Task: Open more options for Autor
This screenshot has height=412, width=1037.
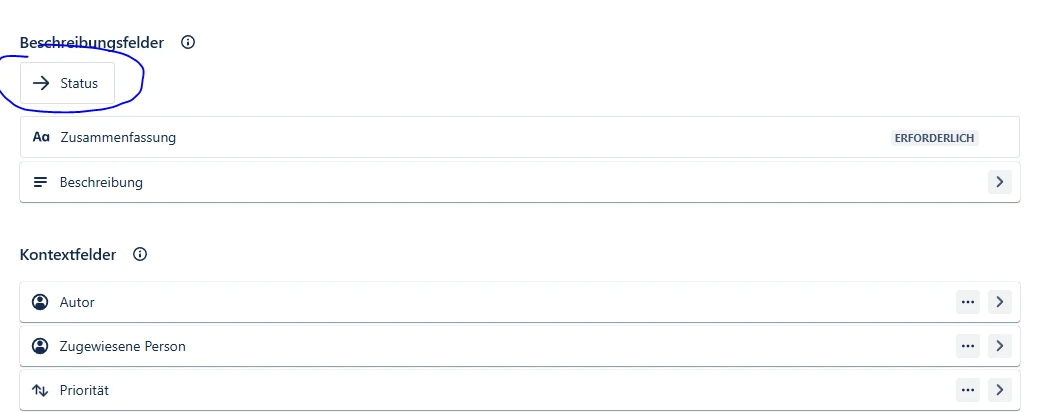Action: pos(968,302)
